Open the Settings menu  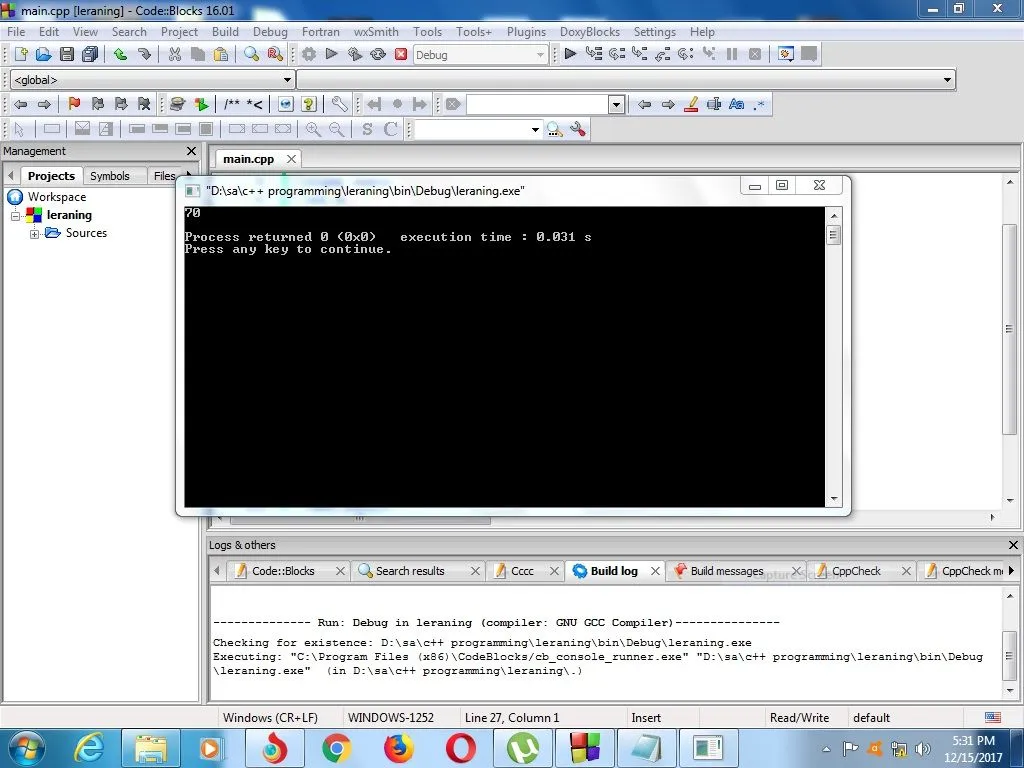654,31
